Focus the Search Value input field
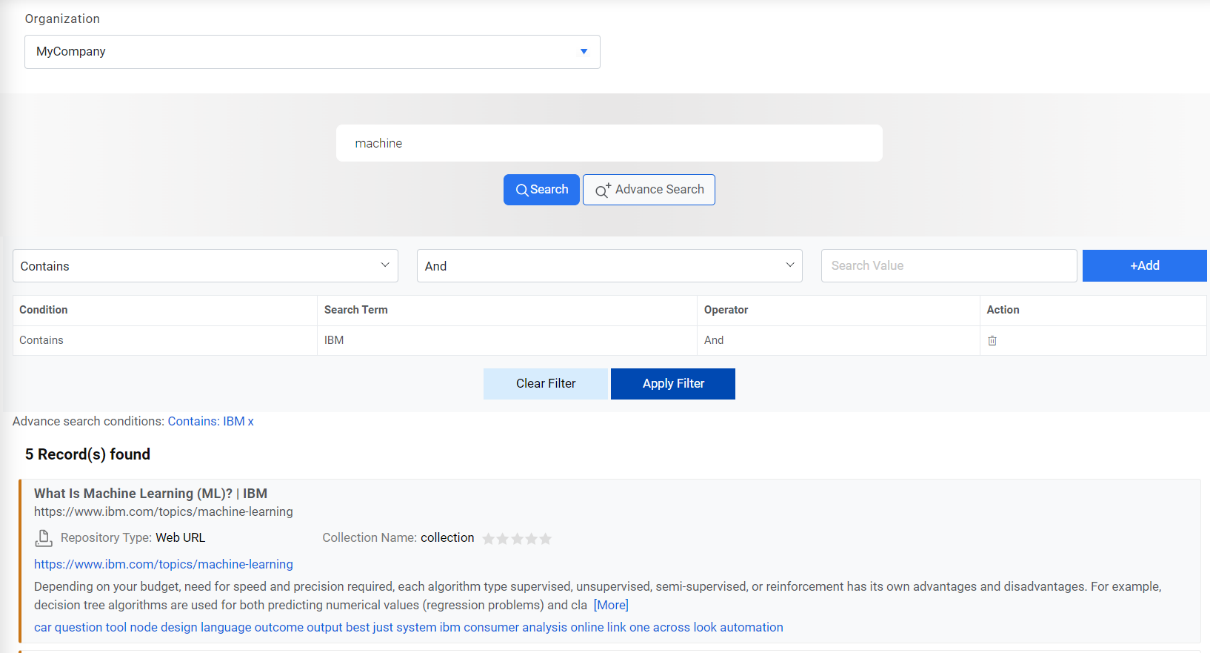Viewport: 1210px width, 653px height. click(948, 266)
